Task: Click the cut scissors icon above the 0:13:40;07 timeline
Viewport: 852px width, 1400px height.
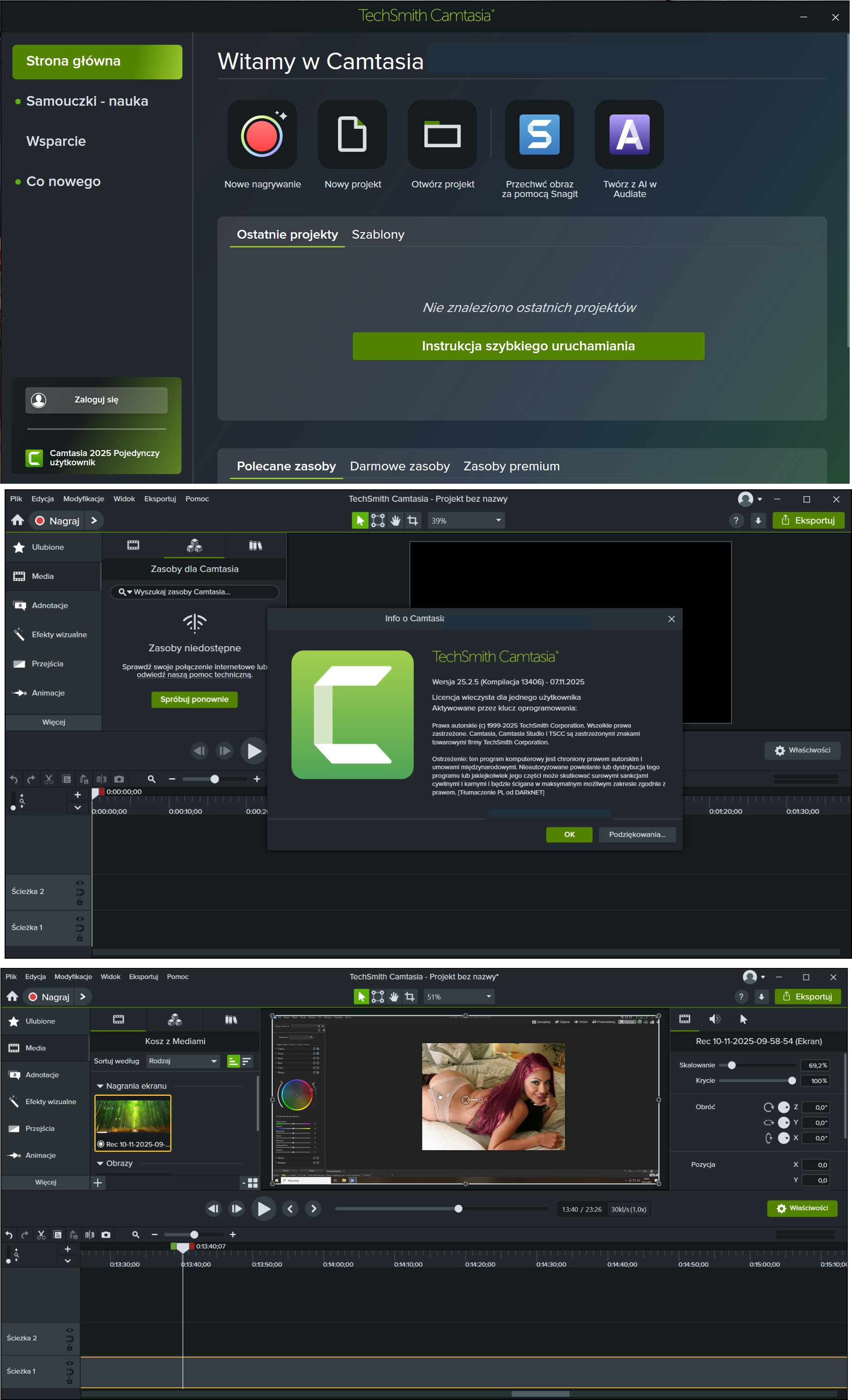Action: click(41, 1235)
